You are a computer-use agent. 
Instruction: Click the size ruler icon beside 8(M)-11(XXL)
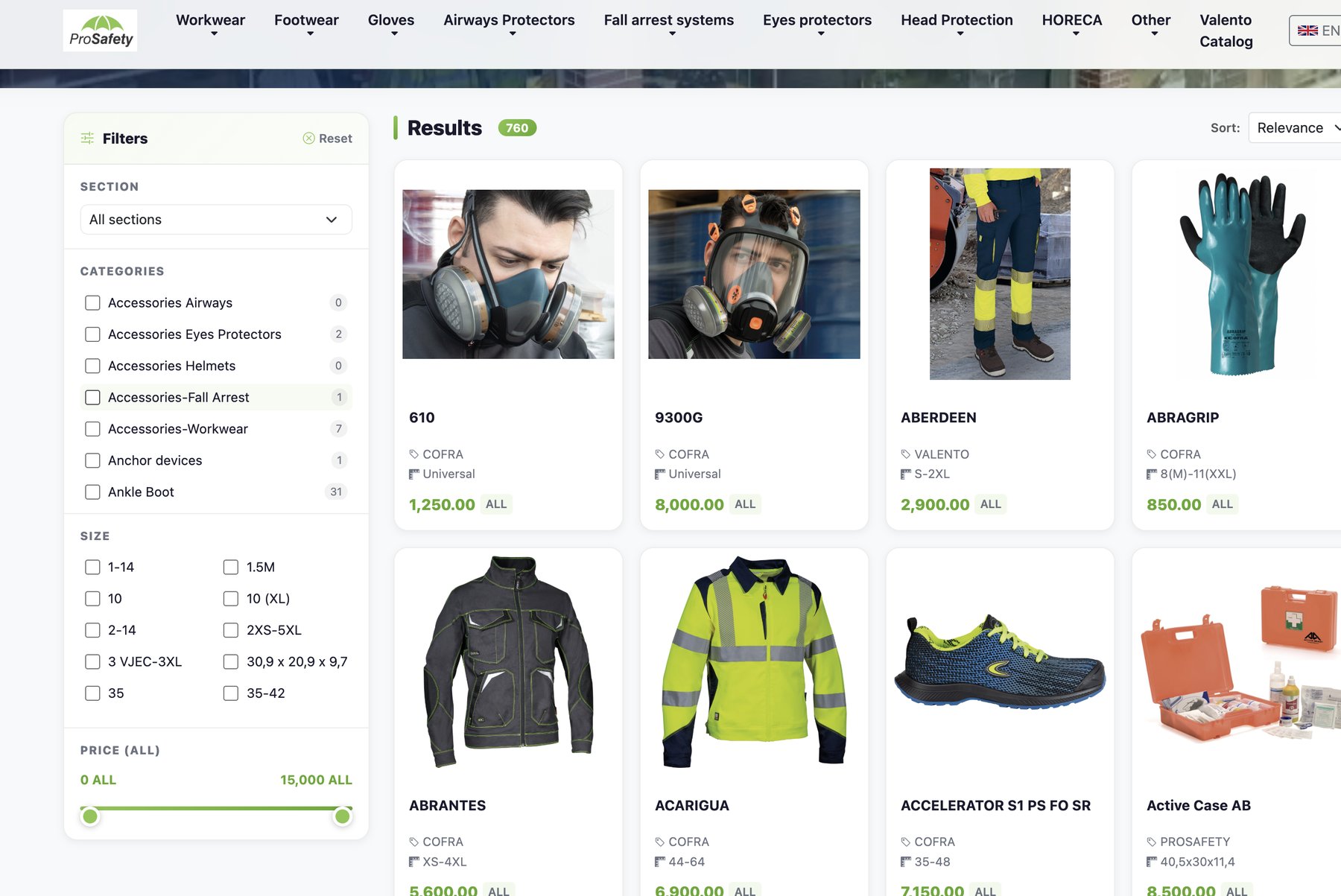(1152, 474)
